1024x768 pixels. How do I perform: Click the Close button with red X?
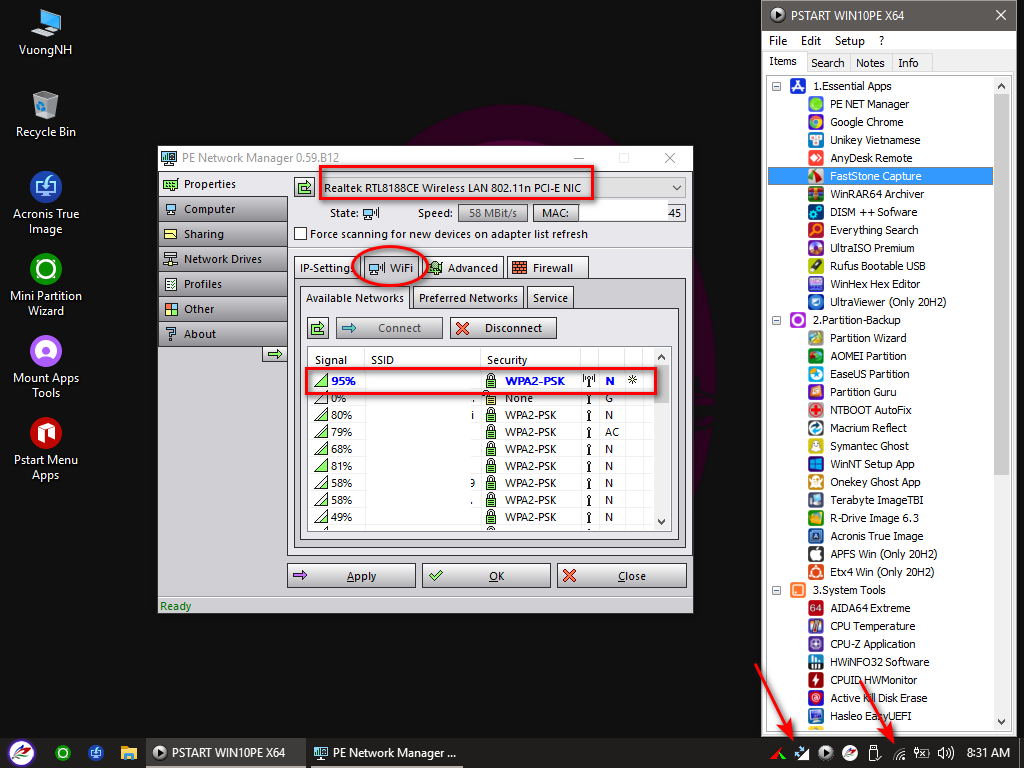tap(622, 576)
